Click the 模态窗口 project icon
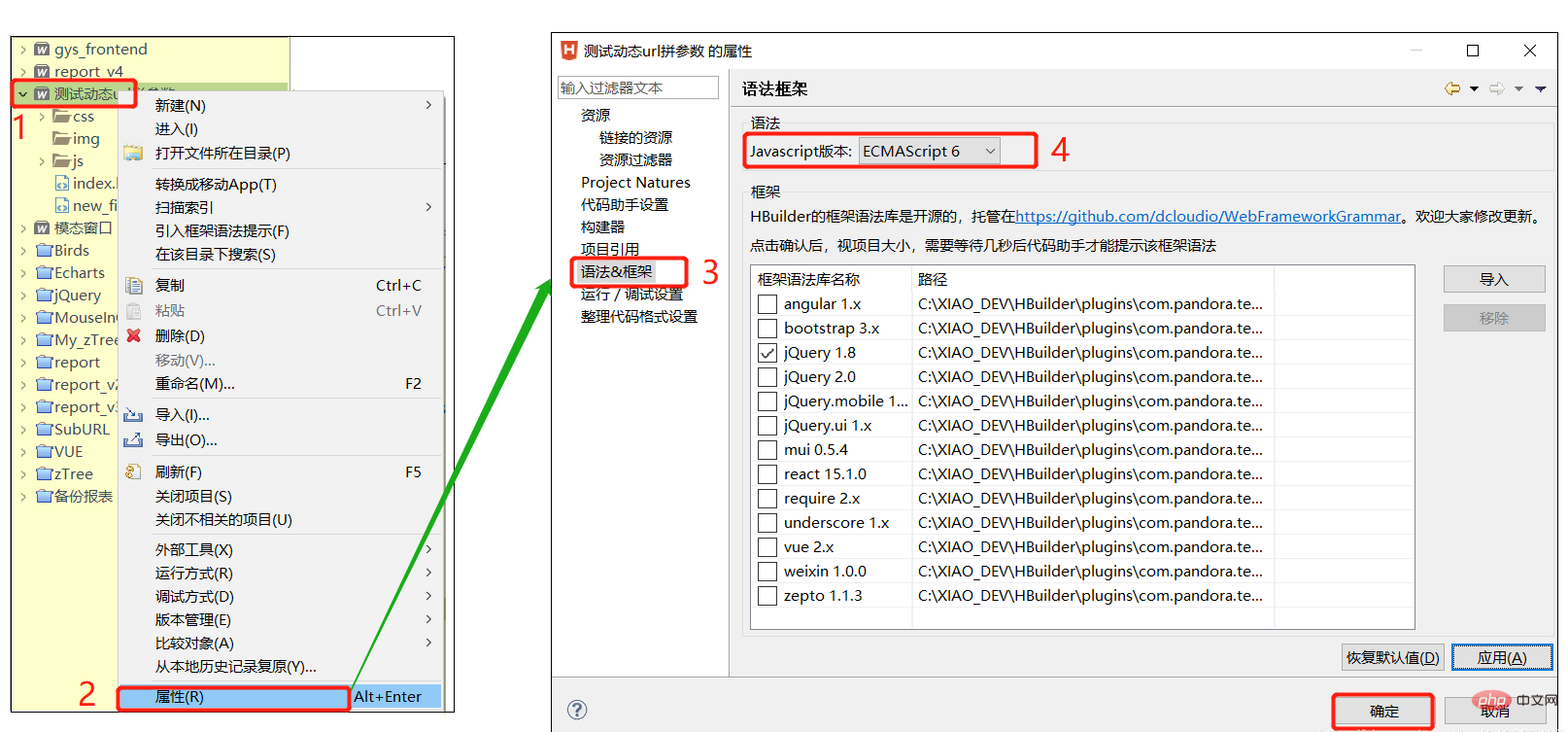Screen dimensions: 1568x732 point(42,228)
